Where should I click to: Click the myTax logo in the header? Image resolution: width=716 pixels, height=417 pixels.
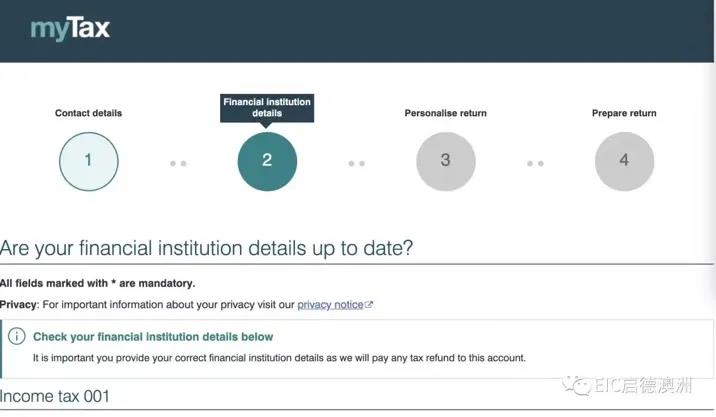click(x=70, y=28)
